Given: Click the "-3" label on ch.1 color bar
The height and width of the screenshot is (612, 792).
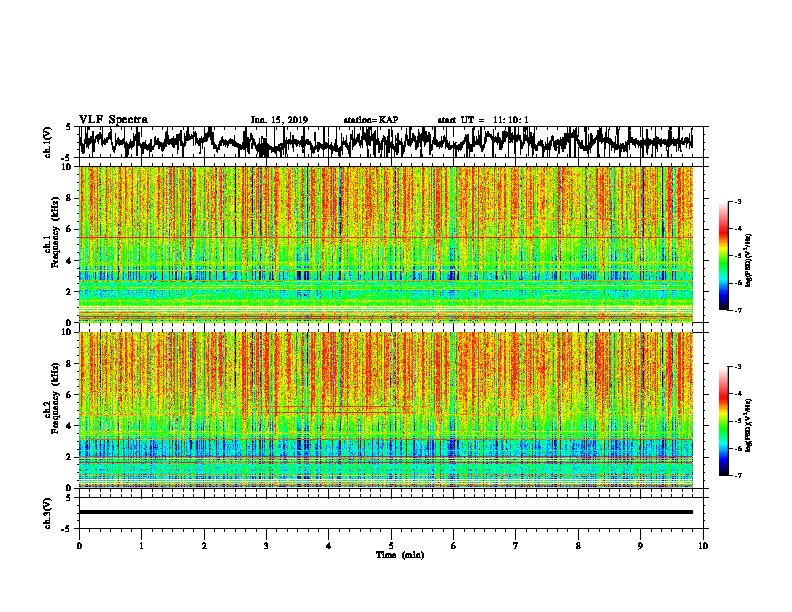Looking at the screenshot, I should pos(738,202).
